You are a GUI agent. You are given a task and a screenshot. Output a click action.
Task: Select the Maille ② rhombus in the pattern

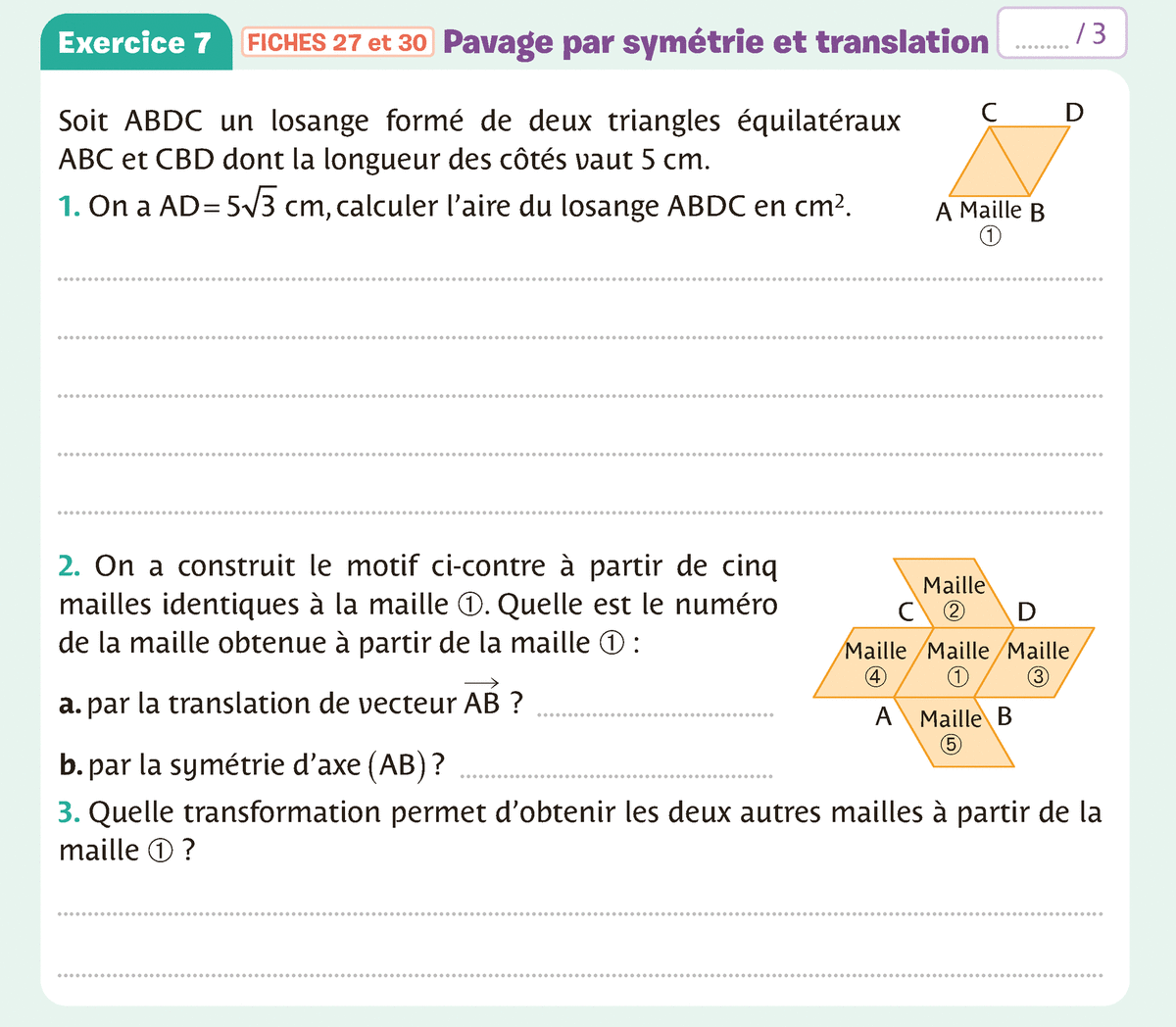click(953, 596)
